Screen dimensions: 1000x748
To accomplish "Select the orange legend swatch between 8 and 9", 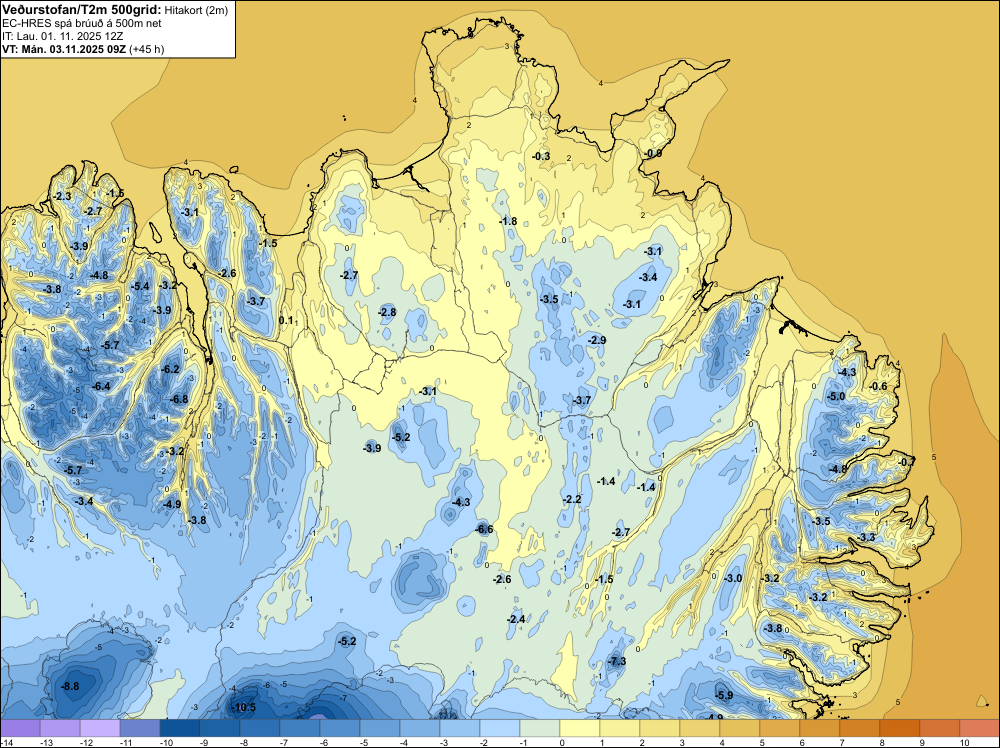I will (x=899, y=728).
